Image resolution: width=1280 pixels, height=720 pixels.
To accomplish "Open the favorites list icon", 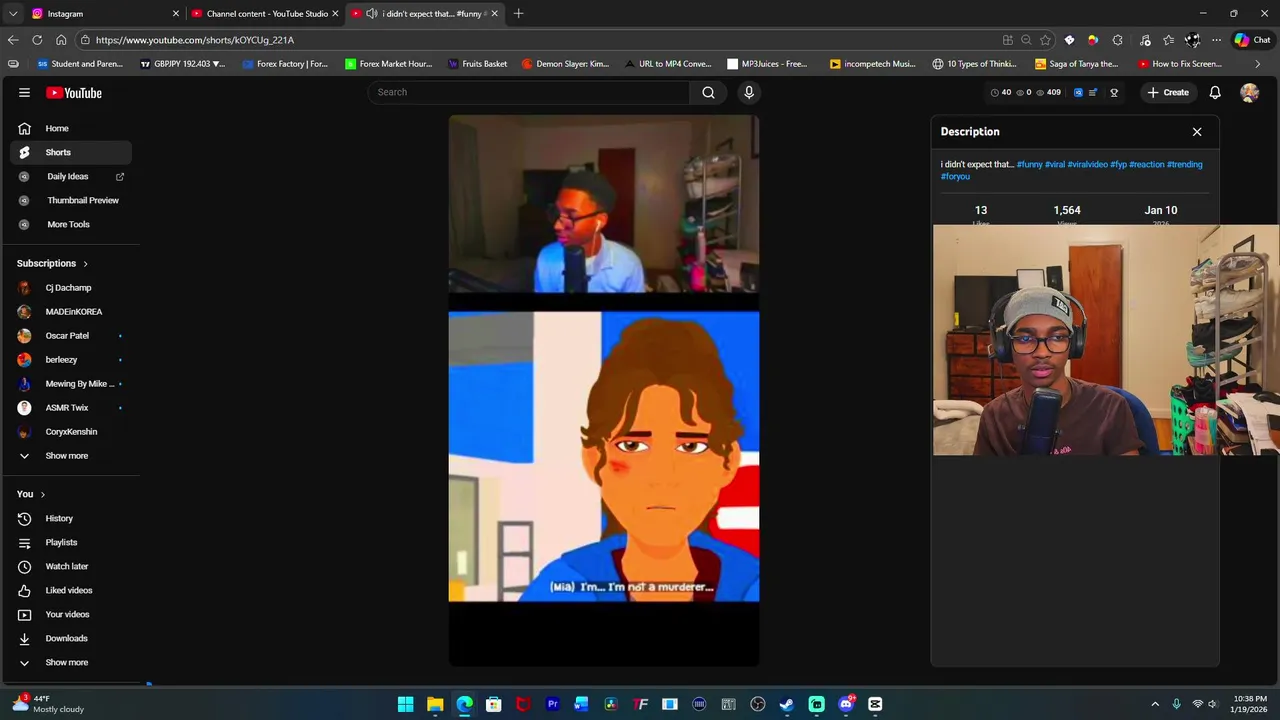I will (1168, 40).
